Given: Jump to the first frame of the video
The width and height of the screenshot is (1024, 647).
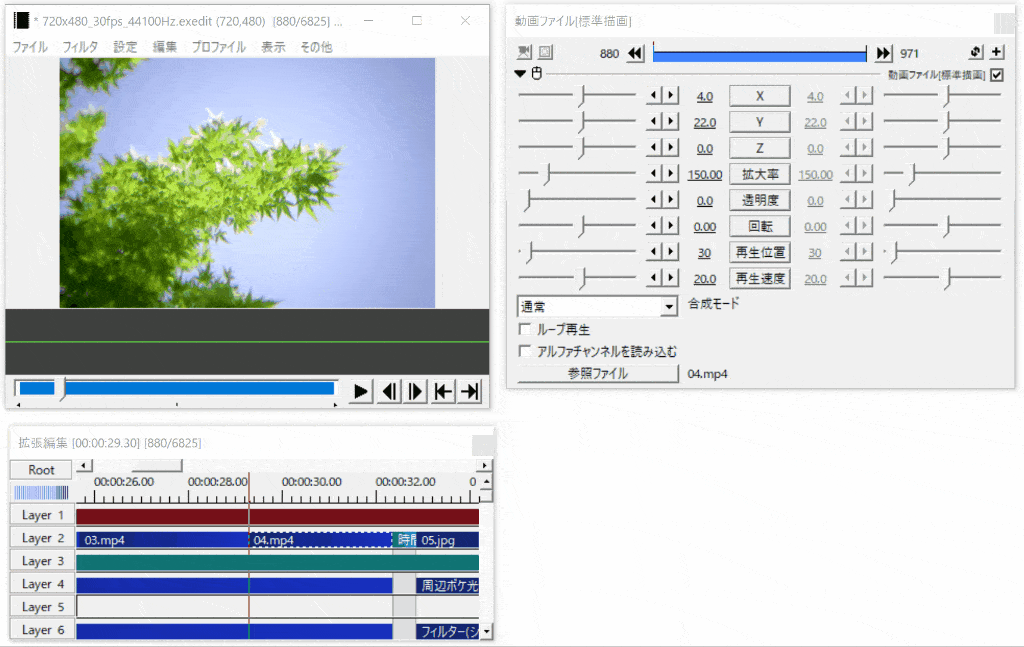Looking at the screenshot, I should click(x=443, y=391).
